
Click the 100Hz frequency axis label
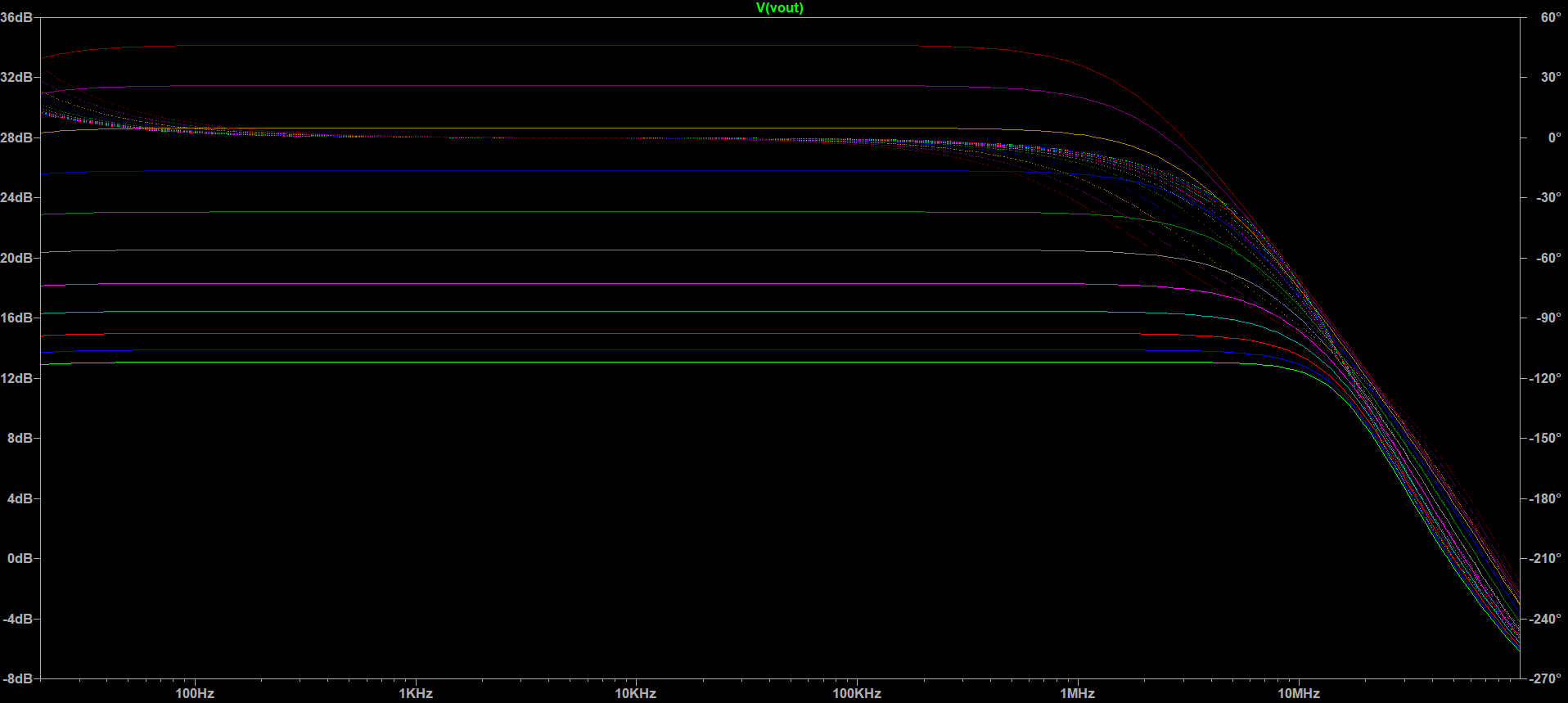pyautogui.click(x=195, y=693)
